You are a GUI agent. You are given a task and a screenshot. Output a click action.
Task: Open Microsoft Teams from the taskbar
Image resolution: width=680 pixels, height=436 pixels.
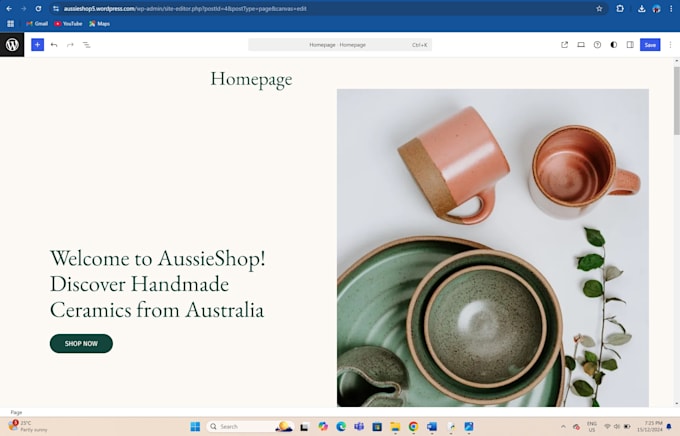coord(359,426)
